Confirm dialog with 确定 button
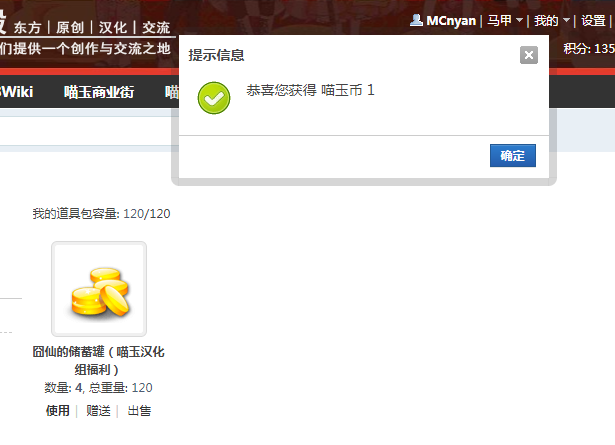 pos(513,156)
